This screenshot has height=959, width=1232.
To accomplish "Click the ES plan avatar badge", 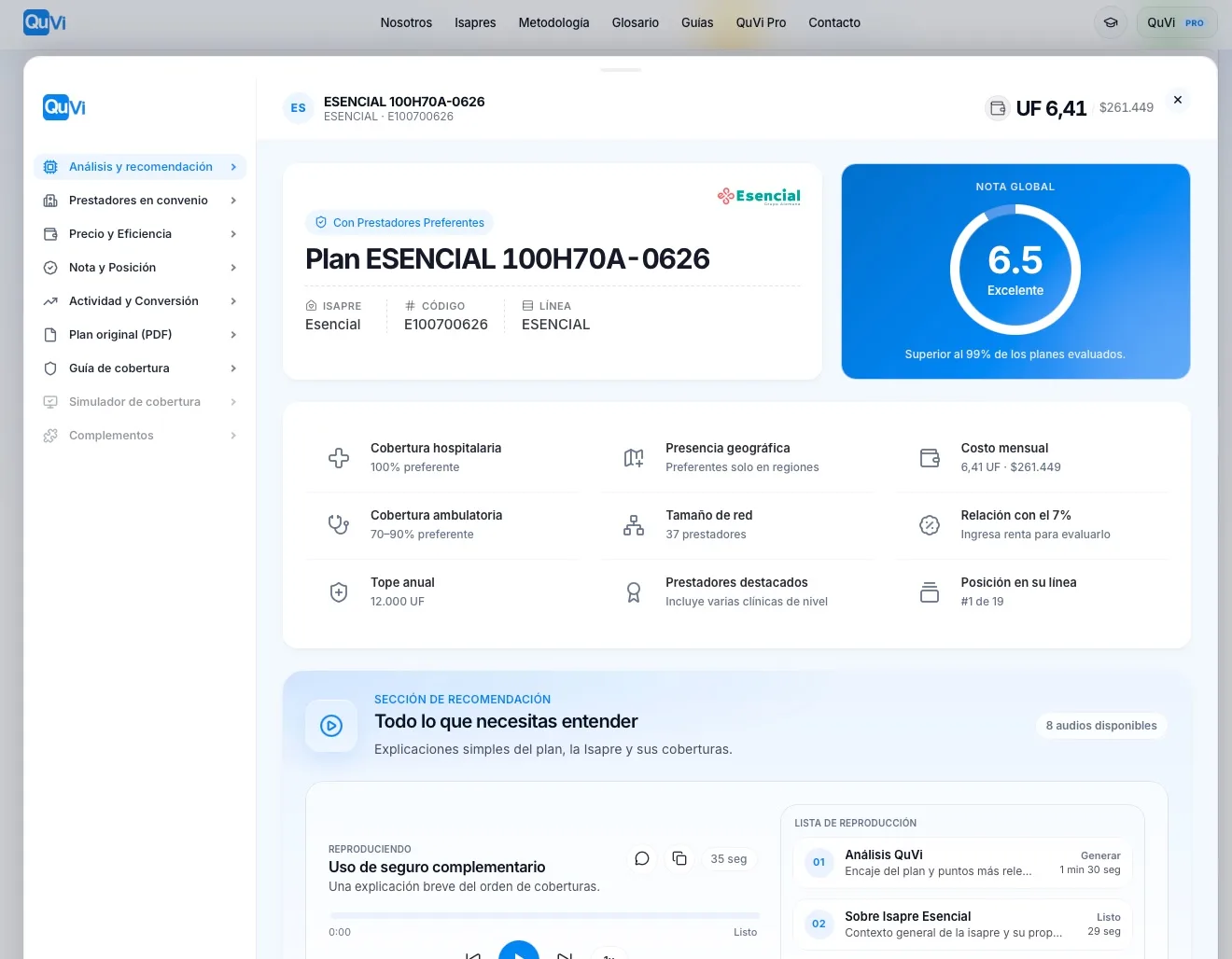I will 298,108.
